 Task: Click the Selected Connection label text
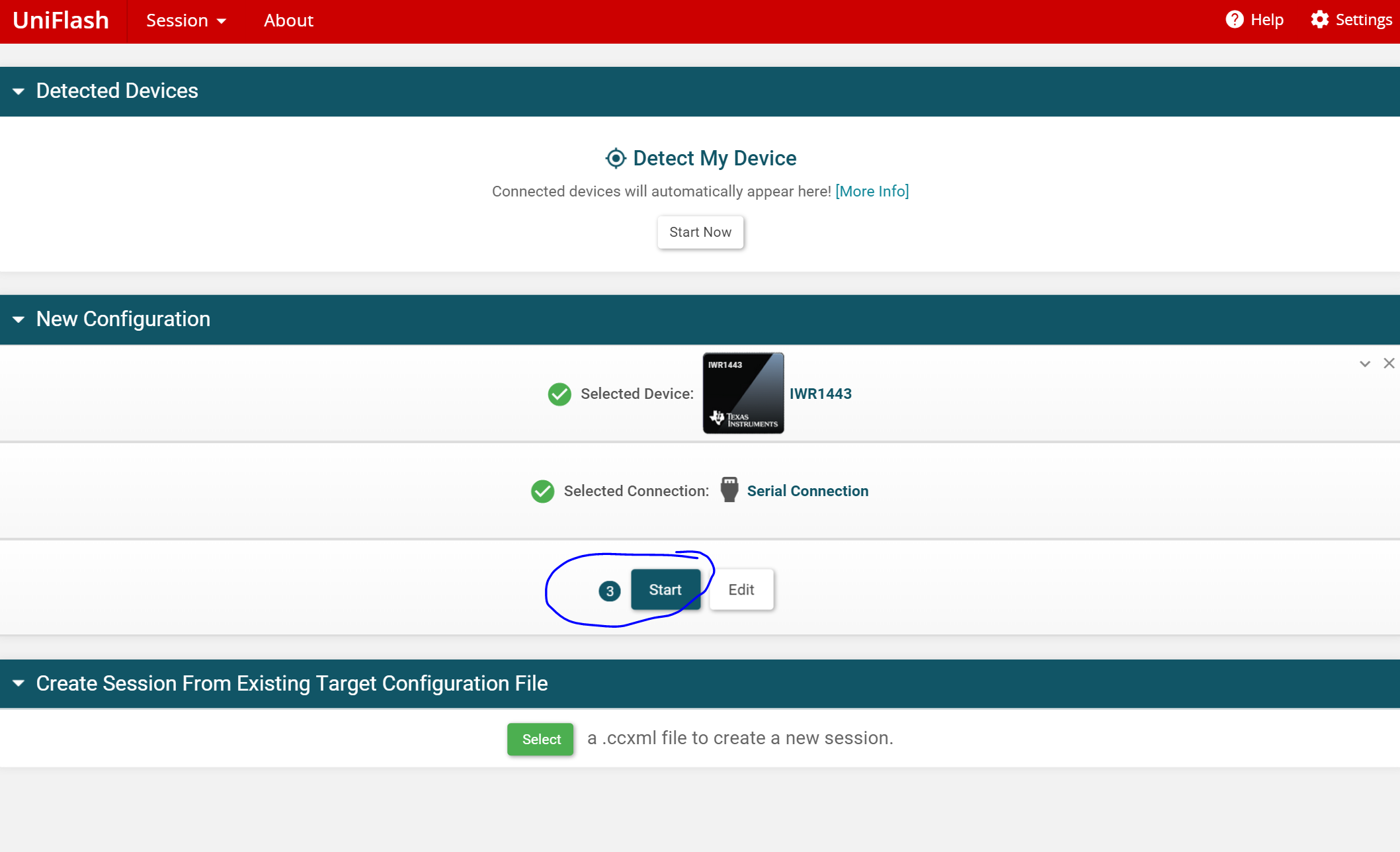click(x=636, y=491)
